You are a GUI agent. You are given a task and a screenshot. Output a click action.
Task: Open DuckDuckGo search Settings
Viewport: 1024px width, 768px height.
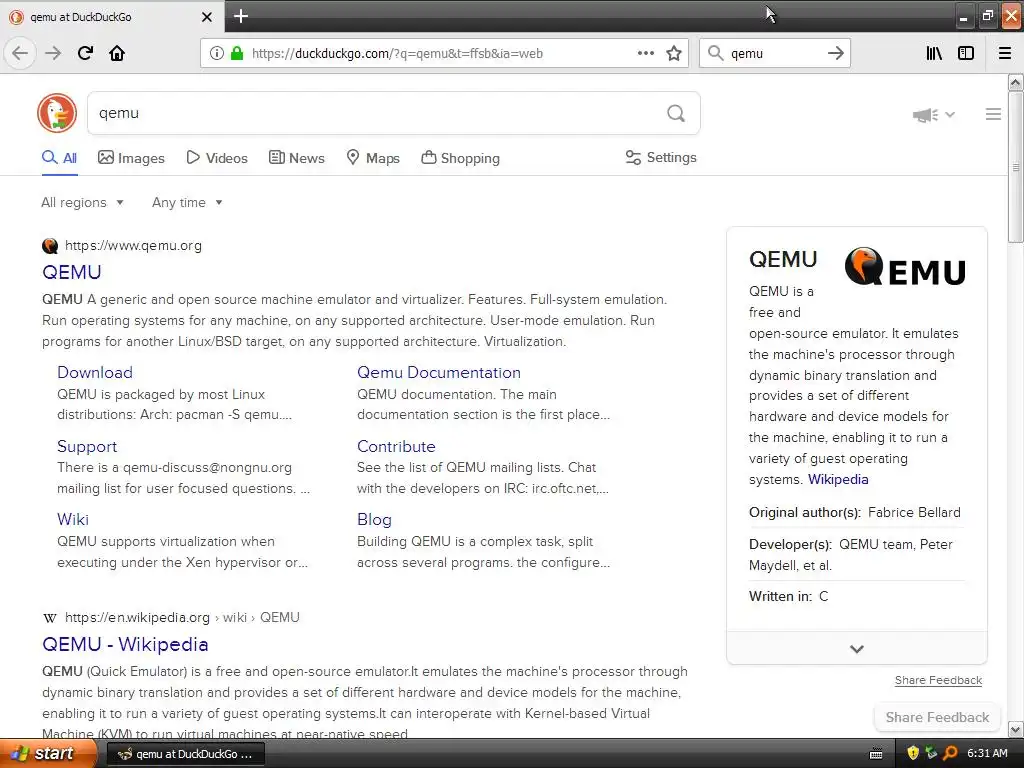661,157
